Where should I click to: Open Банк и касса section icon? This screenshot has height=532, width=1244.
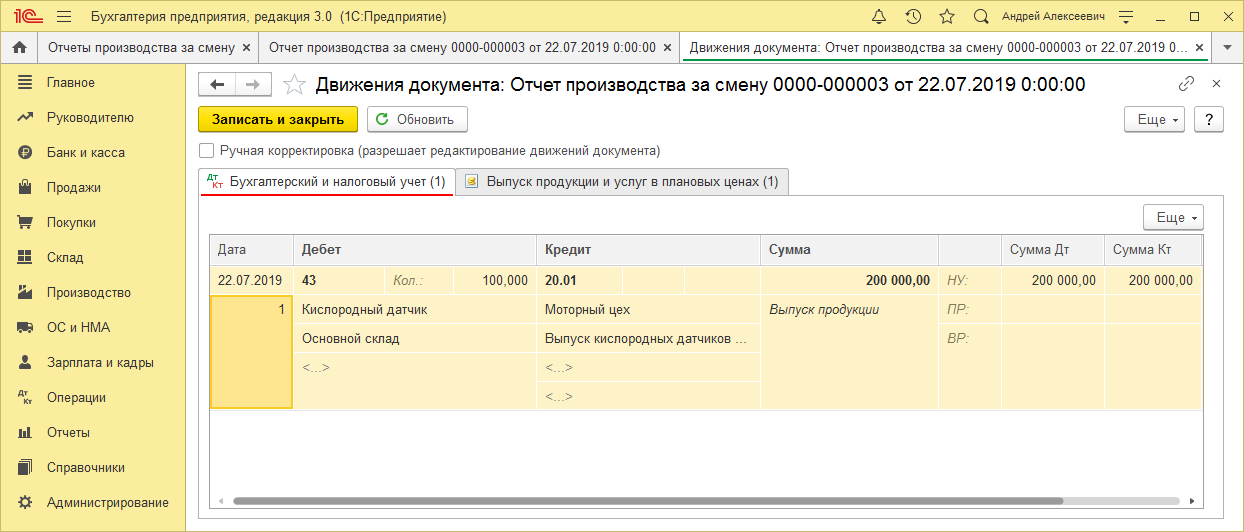(x=26, y=152)
